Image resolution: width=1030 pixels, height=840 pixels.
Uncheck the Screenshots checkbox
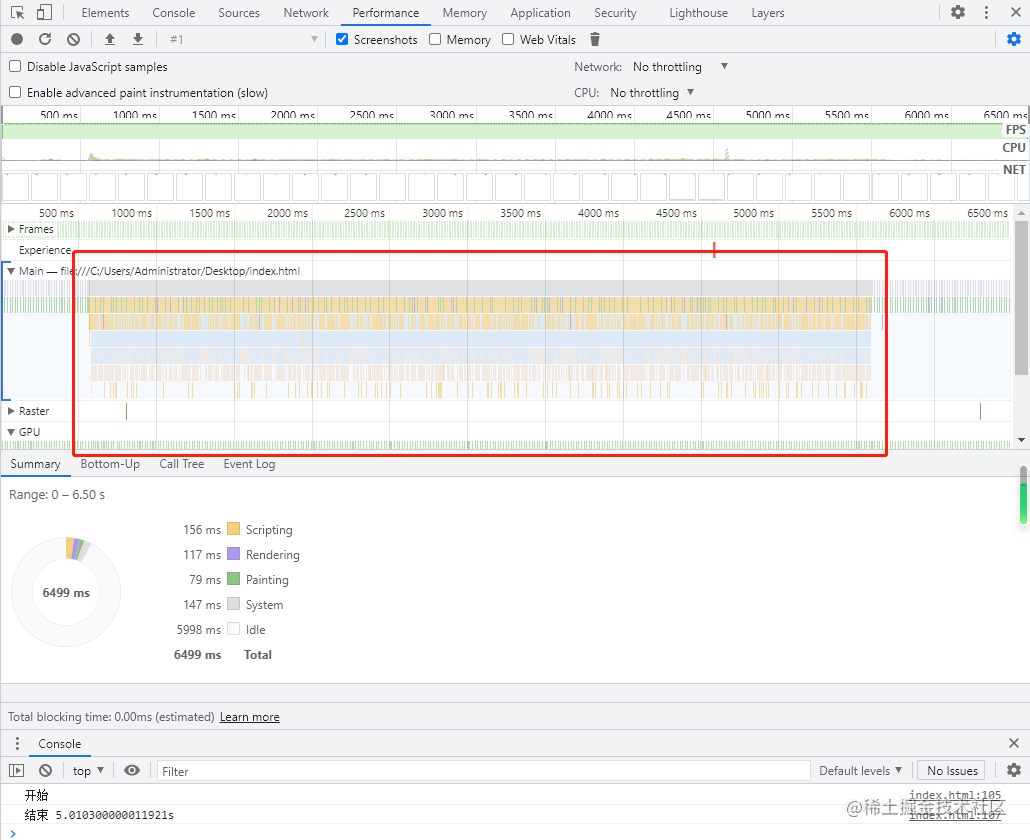tap(342, 39)
